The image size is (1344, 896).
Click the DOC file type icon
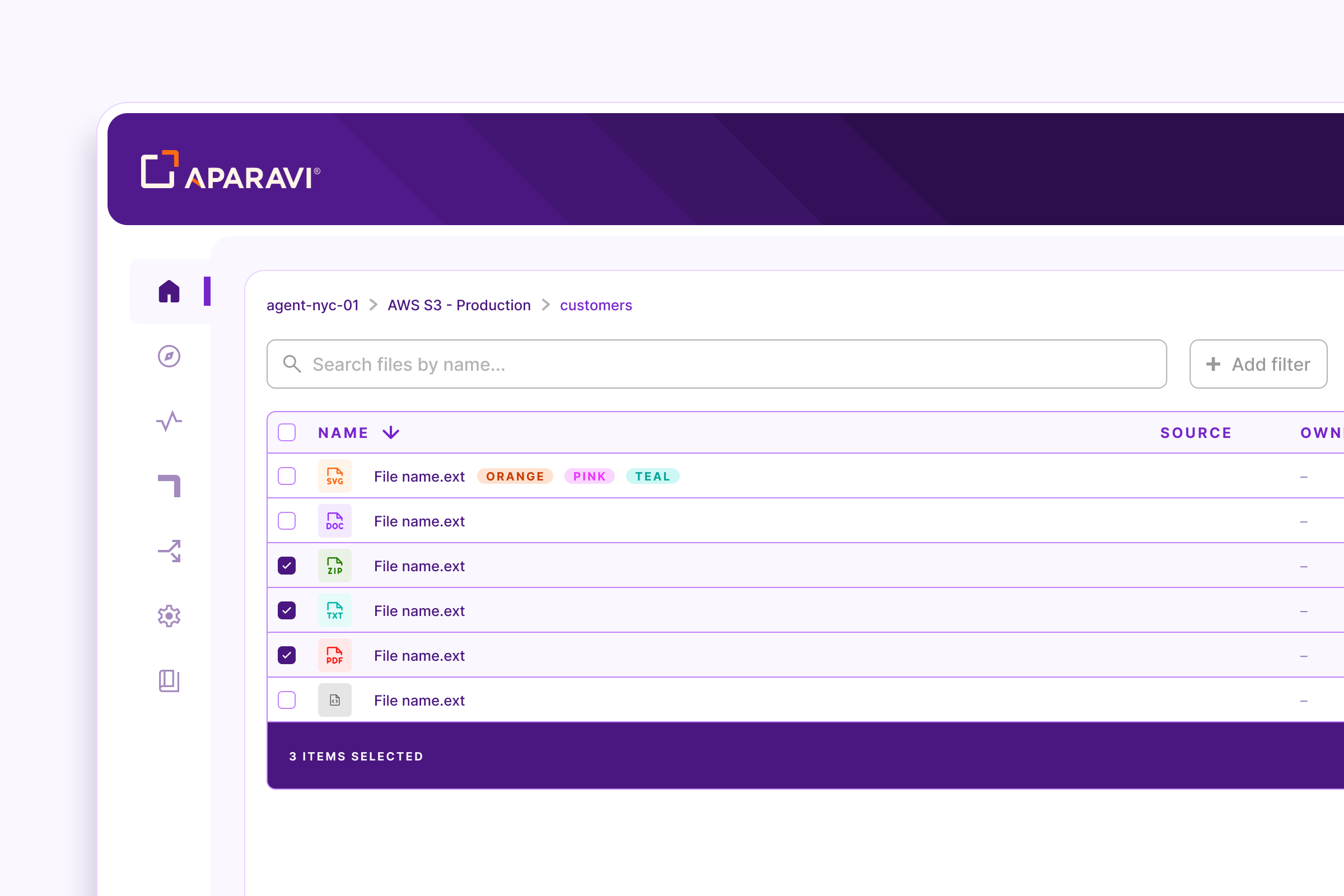point(335,521)
